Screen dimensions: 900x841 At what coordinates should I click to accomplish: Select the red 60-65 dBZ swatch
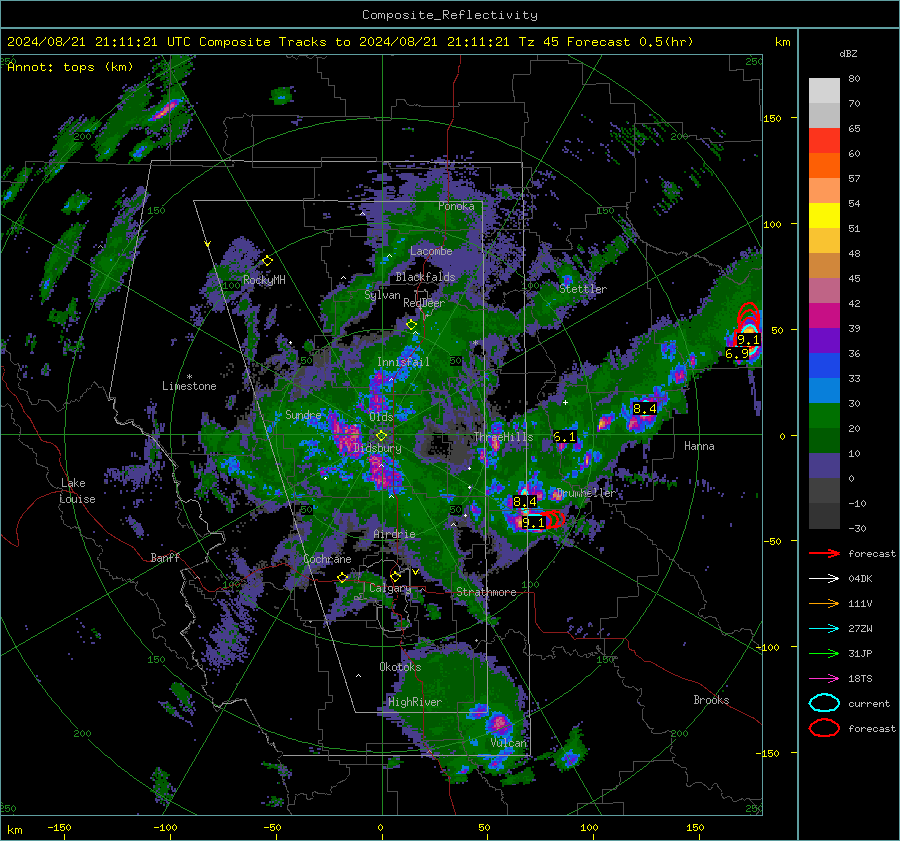(x=824, y=141)
